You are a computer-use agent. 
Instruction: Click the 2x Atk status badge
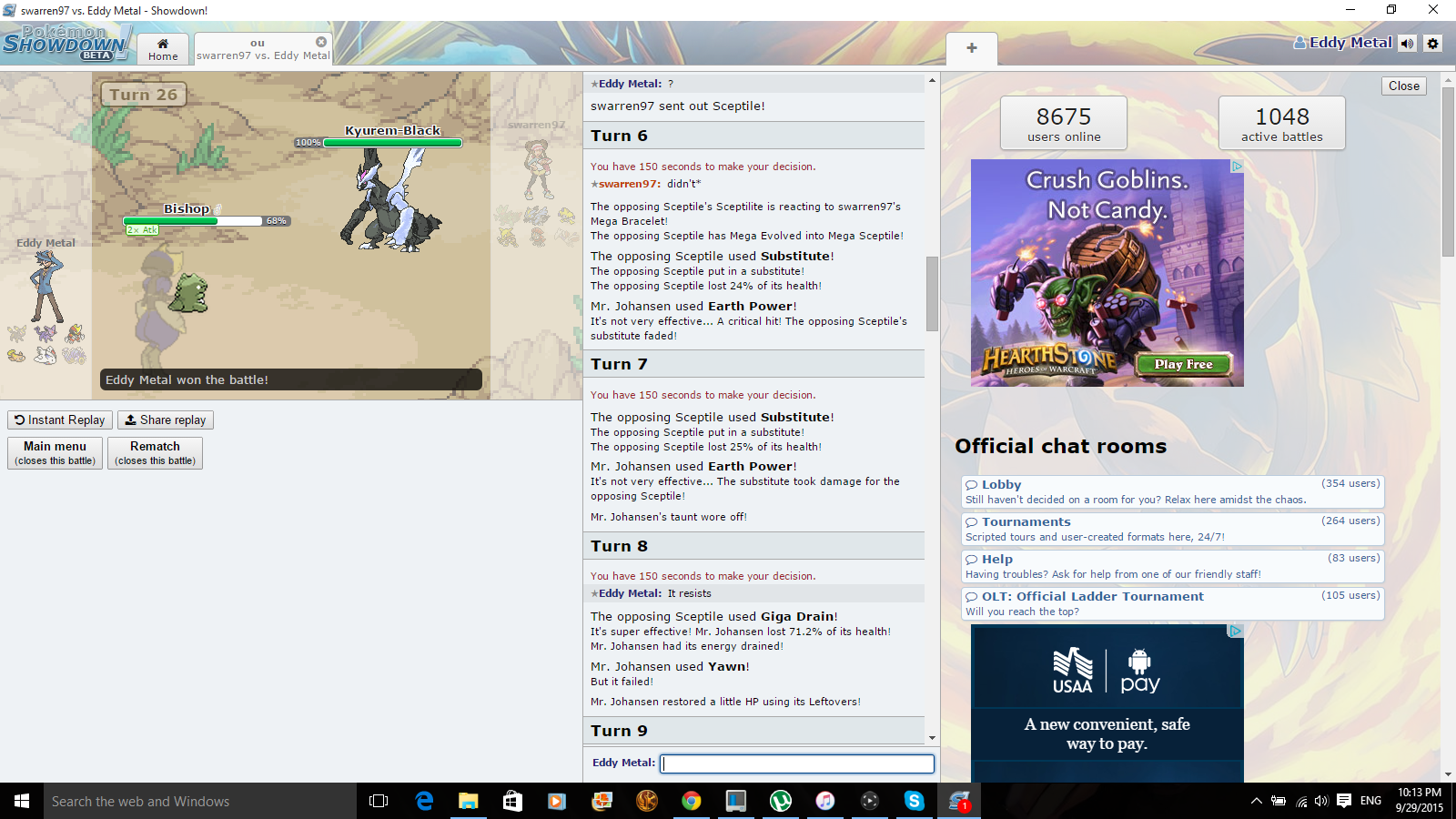coord(143,230)
